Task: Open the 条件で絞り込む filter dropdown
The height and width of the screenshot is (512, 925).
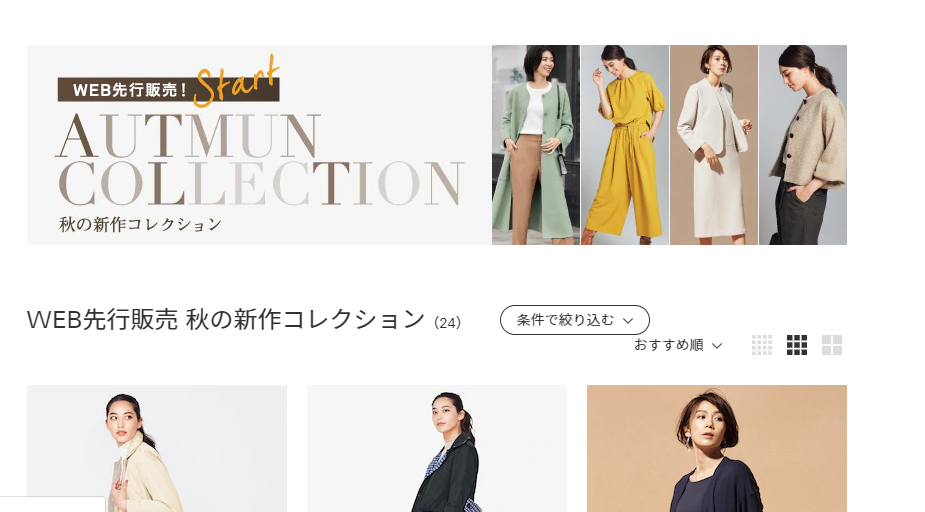Action: point(575,320)
